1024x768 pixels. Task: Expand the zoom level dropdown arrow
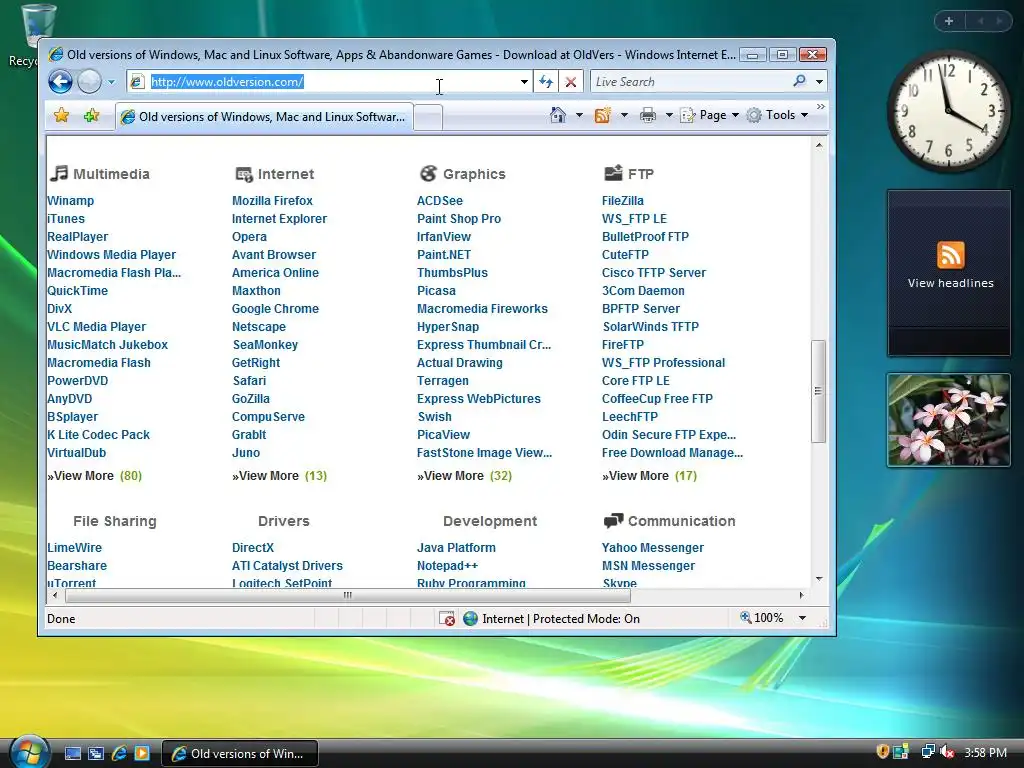802,618
